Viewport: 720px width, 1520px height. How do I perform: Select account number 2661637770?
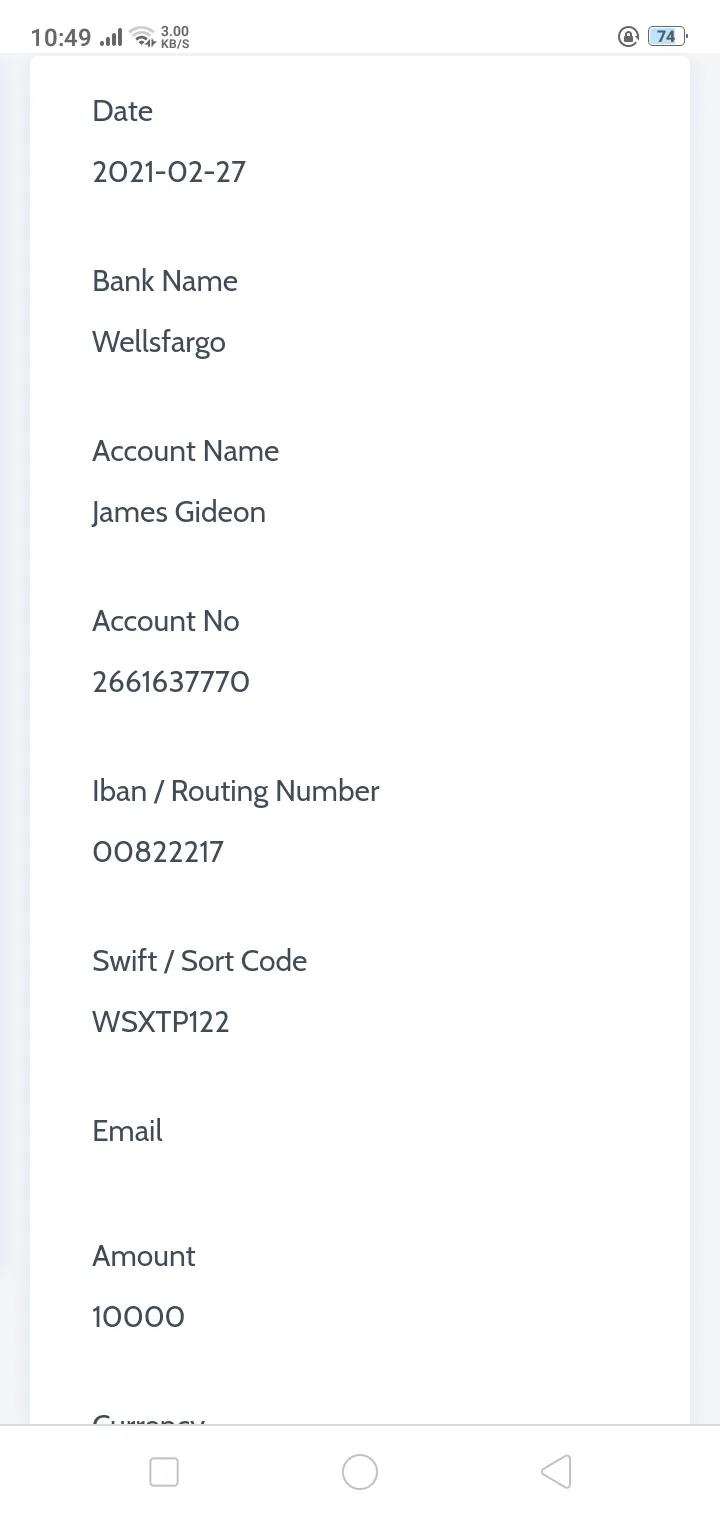pyautogui.click(x=171, y=682)
